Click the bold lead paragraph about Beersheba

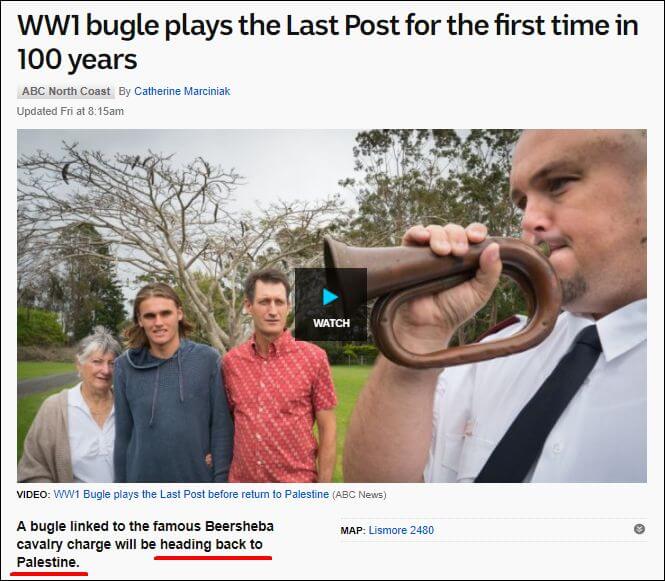[145, 544]
